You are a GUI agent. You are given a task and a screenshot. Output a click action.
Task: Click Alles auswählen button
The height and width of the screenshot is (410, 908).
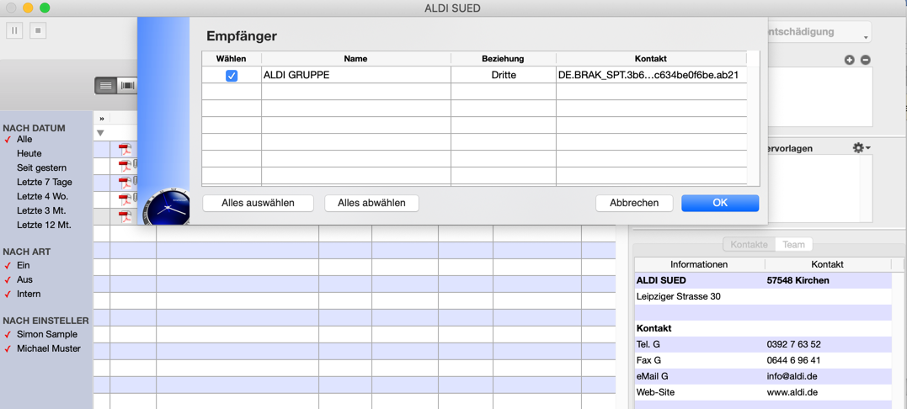(258, 203)
